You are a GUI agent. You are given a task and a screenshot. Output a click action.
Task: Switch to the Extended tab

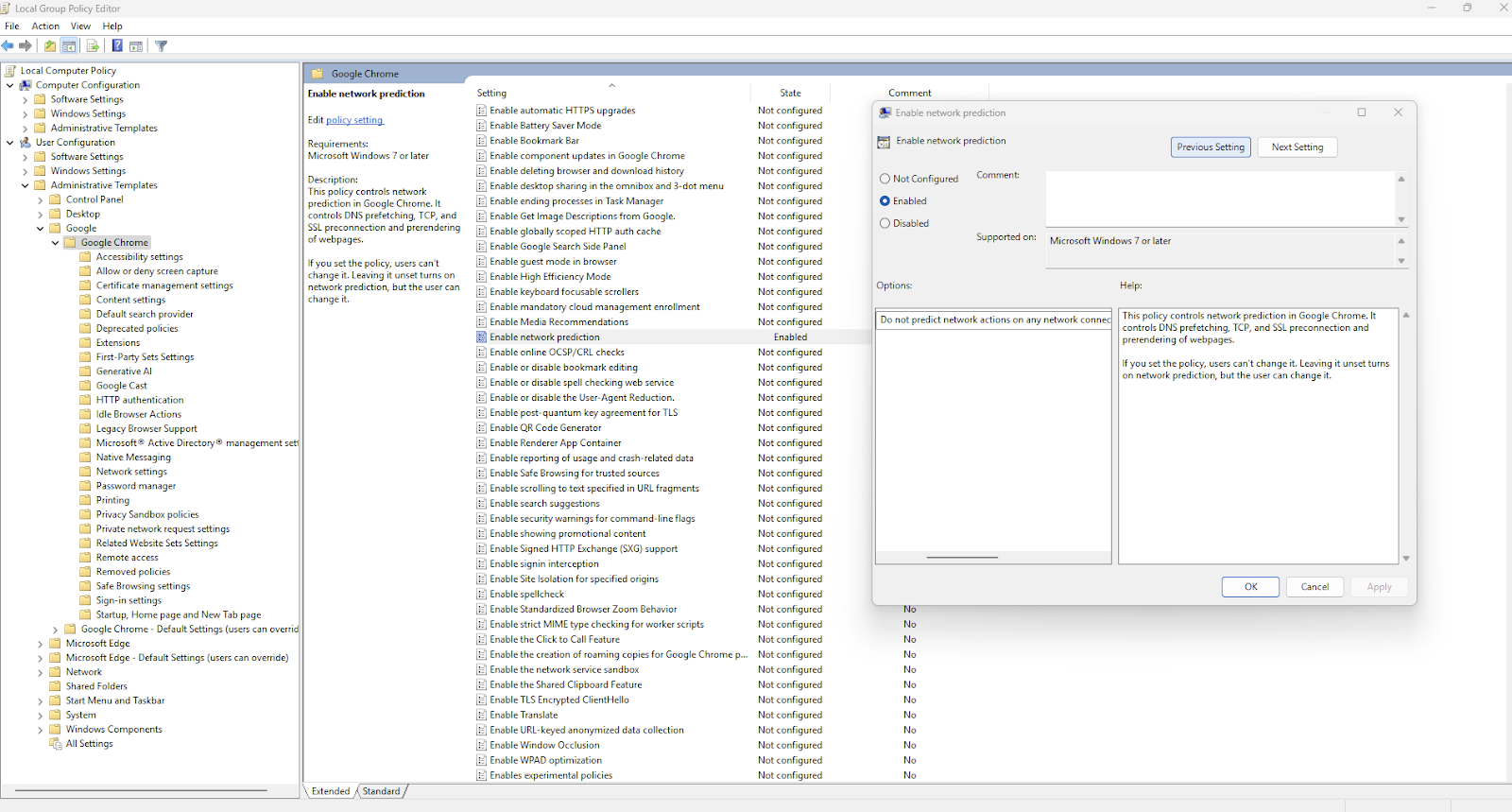tap(331, 791)
